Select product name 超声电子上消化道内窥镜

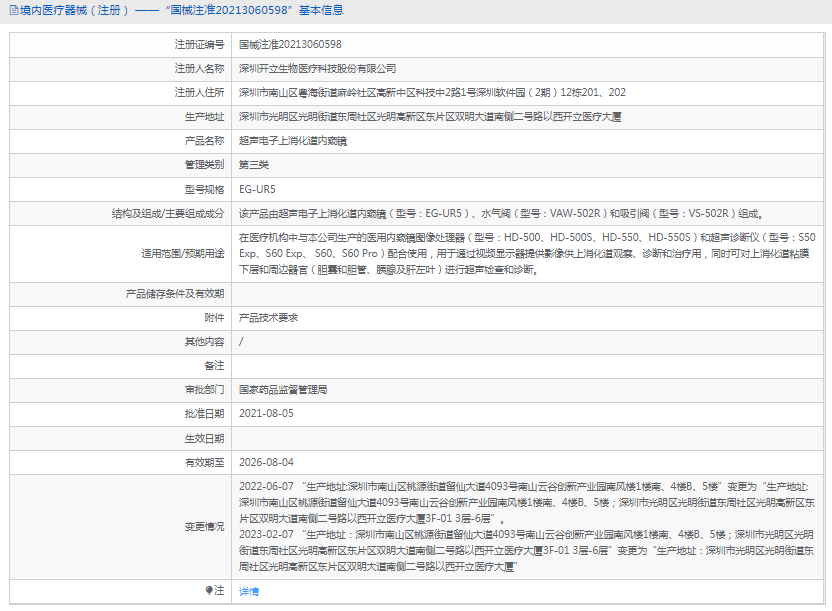pos(292,141)
